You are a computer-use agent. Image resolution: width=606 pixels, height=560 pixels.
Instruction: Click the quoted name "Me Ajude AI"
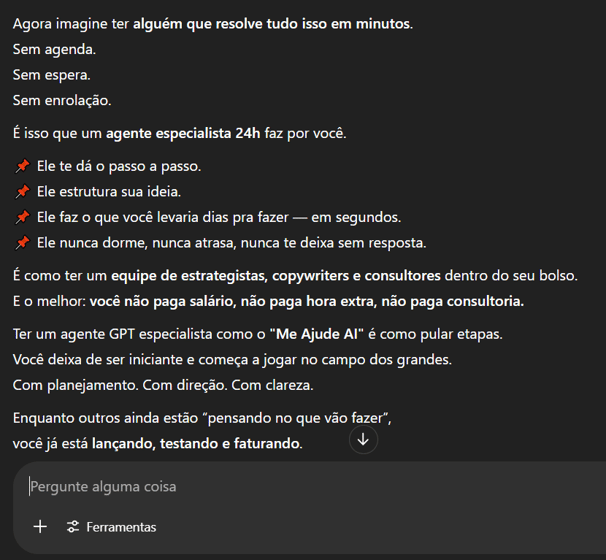[317, 334]
